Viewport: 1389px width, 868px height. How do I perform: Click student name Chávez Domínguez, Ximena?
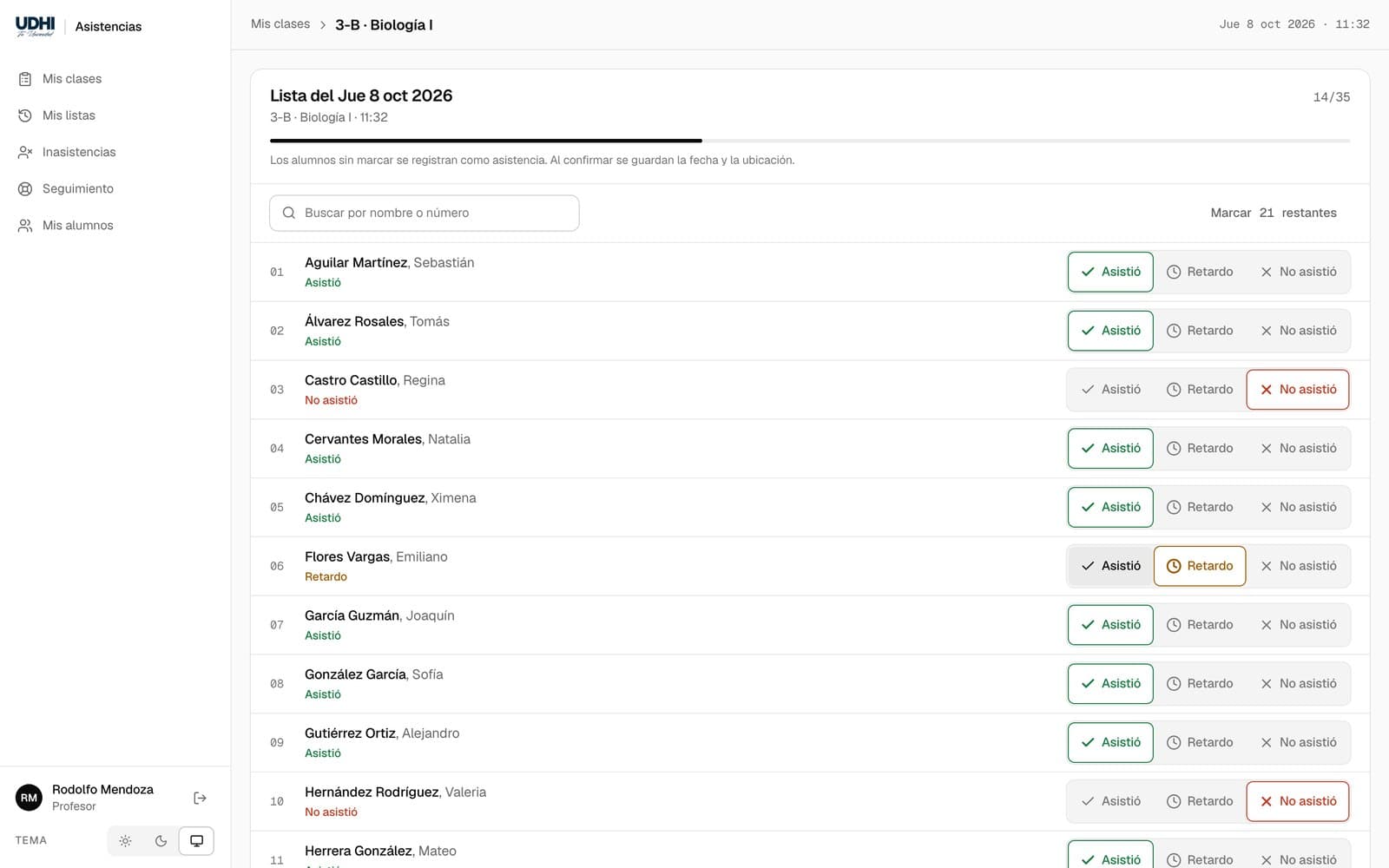click(391, 498)
